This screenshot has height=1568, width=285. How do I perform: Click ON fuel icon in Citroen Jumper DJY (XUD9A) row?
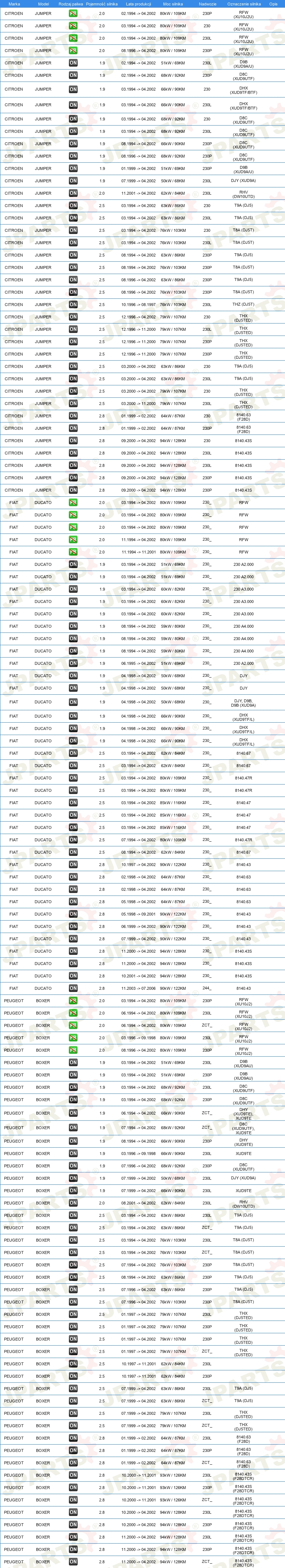coord(73,181)
